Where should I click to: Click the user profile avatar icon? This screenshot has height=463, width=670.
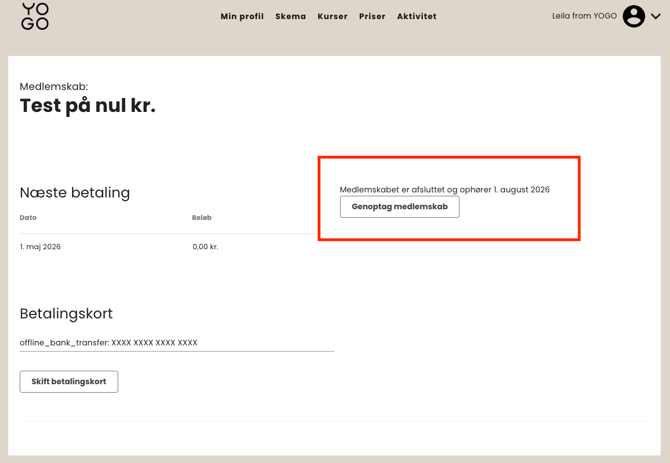(633, 16)
